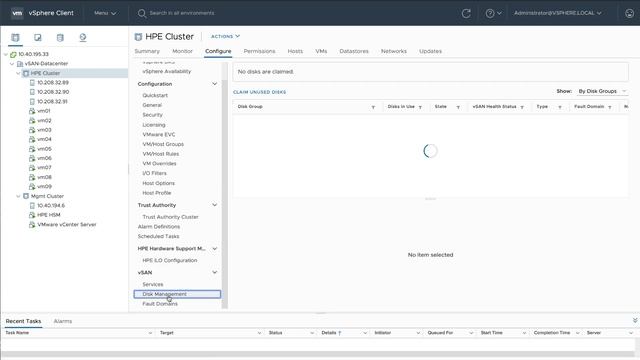Image resolution: width=640 pixels, height=360 pixels.
Task: Open vSAN Fault Domains page
Action: (160, 304)
